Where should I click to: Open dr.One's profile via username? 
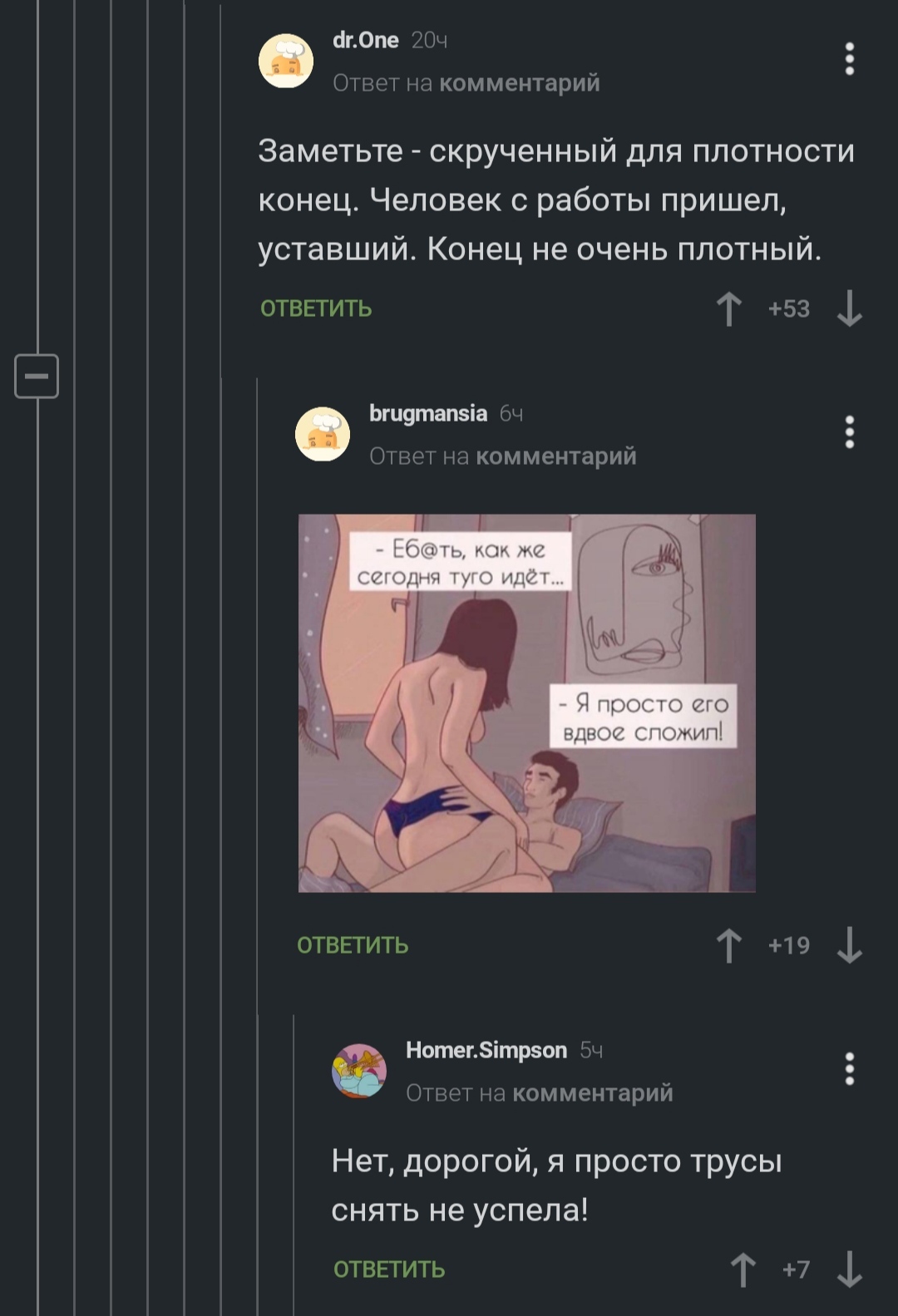coord(366,40)
